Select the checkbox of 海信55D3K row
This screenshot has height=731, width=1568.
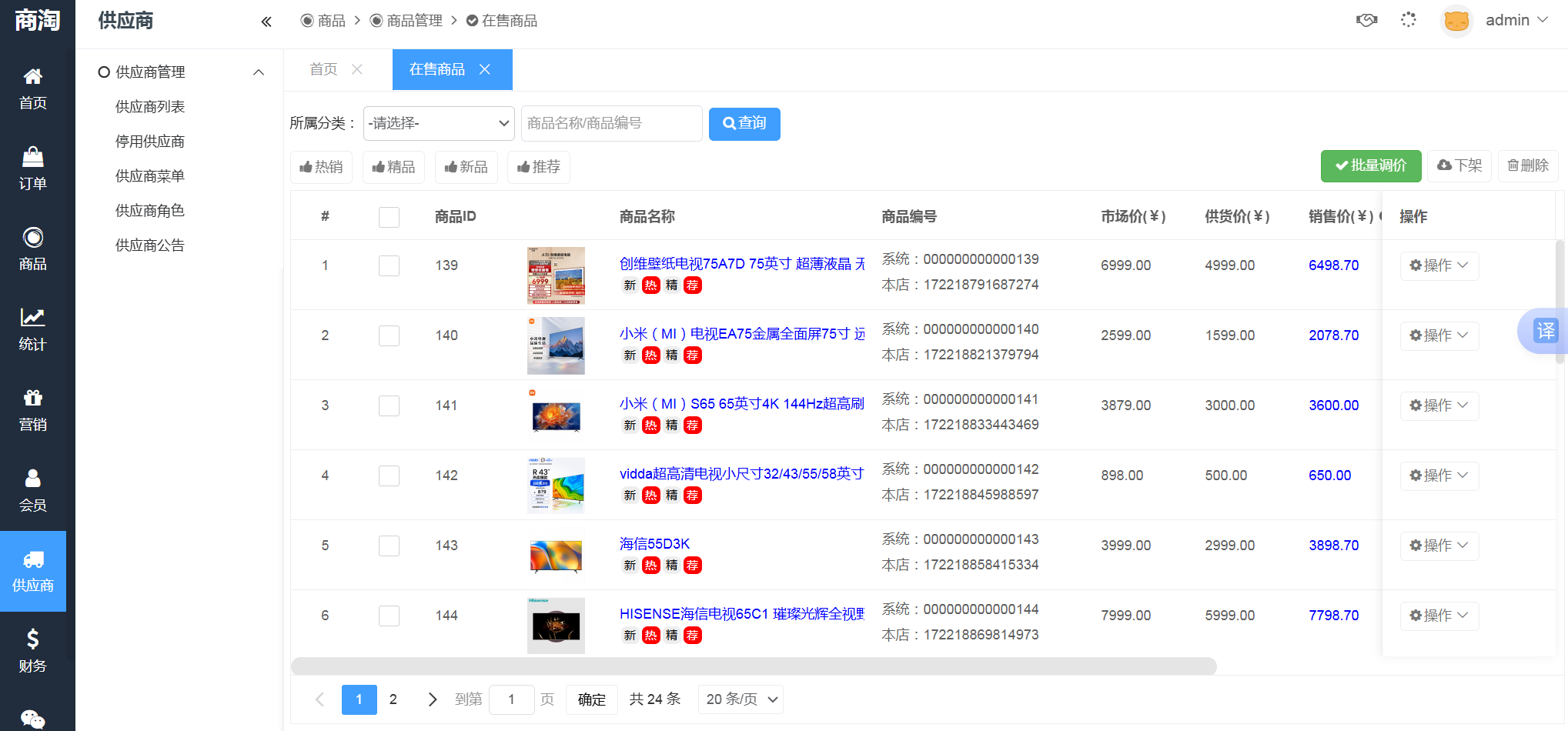tap(389, 546)
